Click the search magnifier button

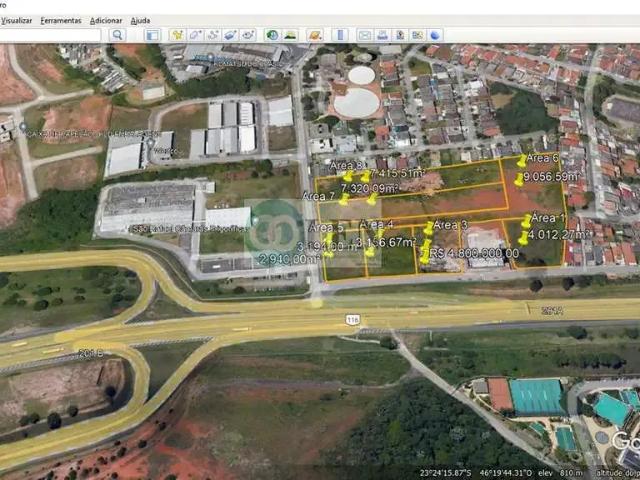pyautogui.click(x=117, y=35)
